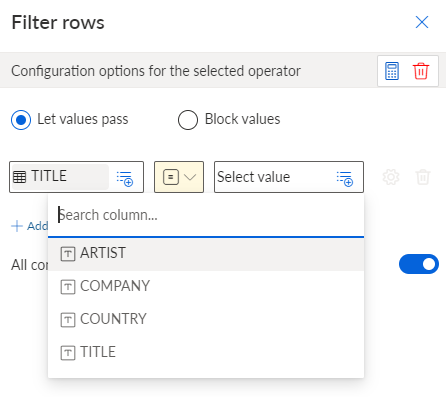Click the table icon in the TITLE field

coord(19,177)
